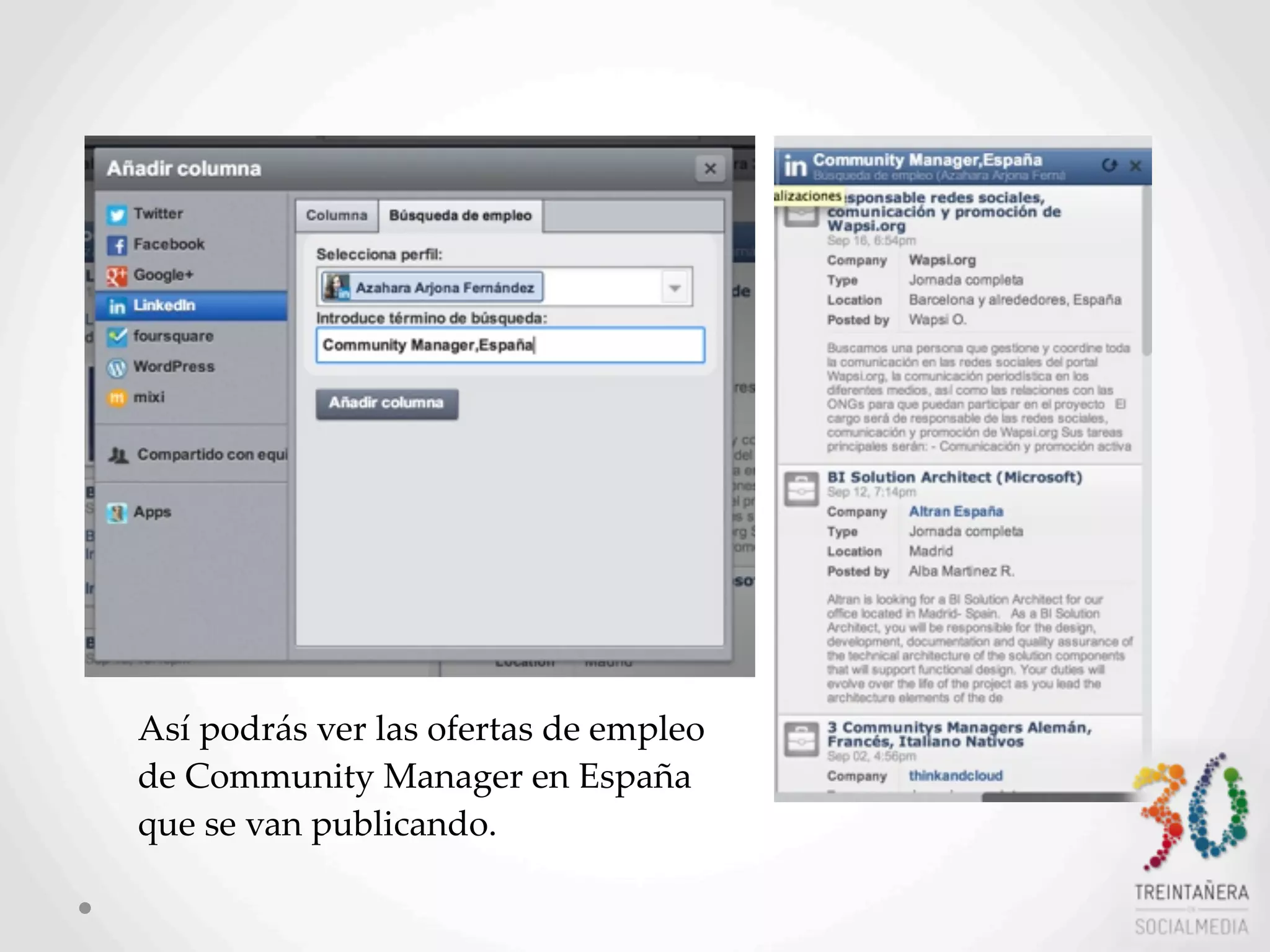Image resolution: width=1270 pixels, height=952 pixels.
Task: Open the Compartido con equipo section
Action: 197,454
